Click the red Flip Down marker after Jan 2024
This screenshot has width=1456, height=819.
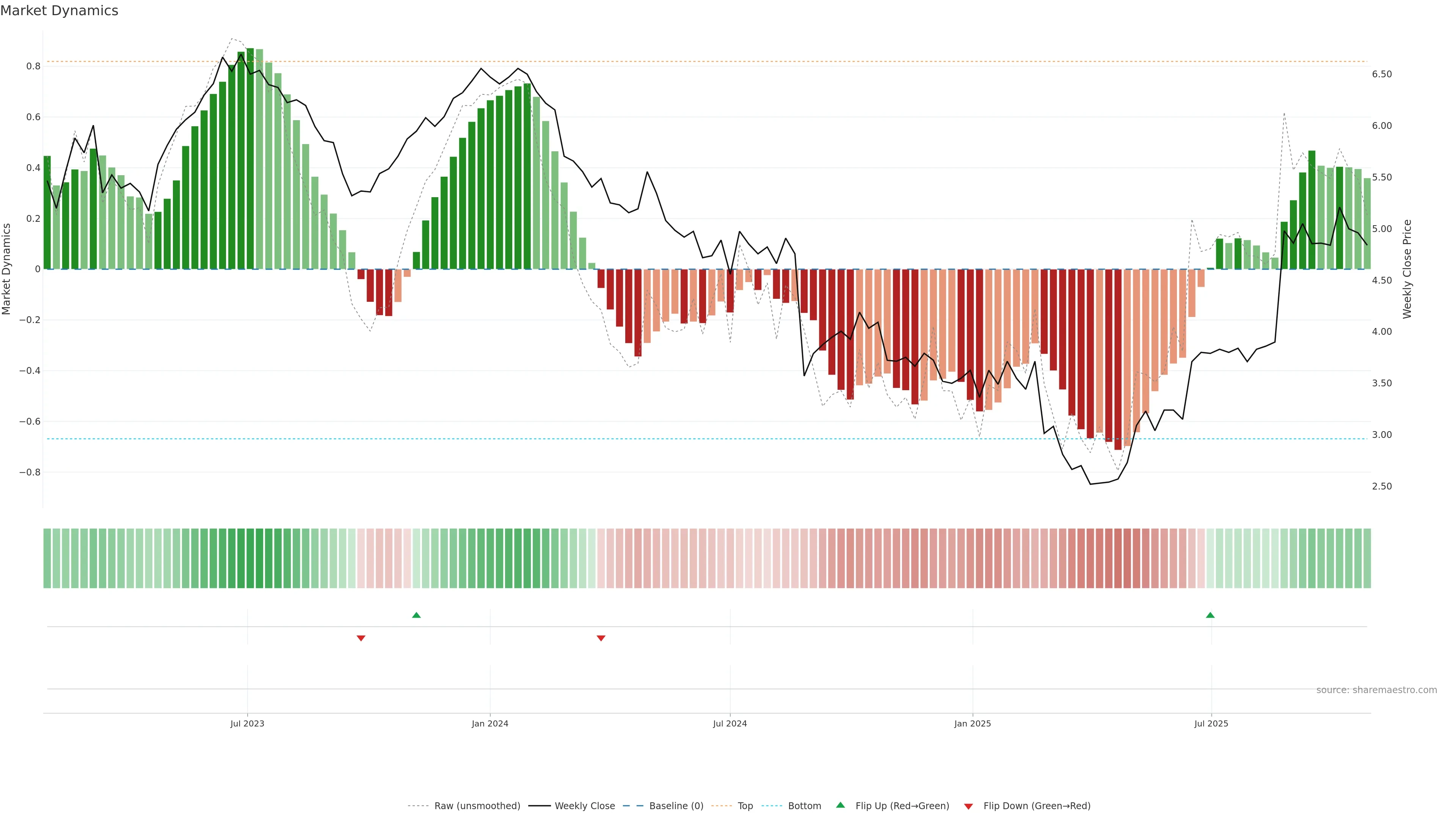coord(601,638)
